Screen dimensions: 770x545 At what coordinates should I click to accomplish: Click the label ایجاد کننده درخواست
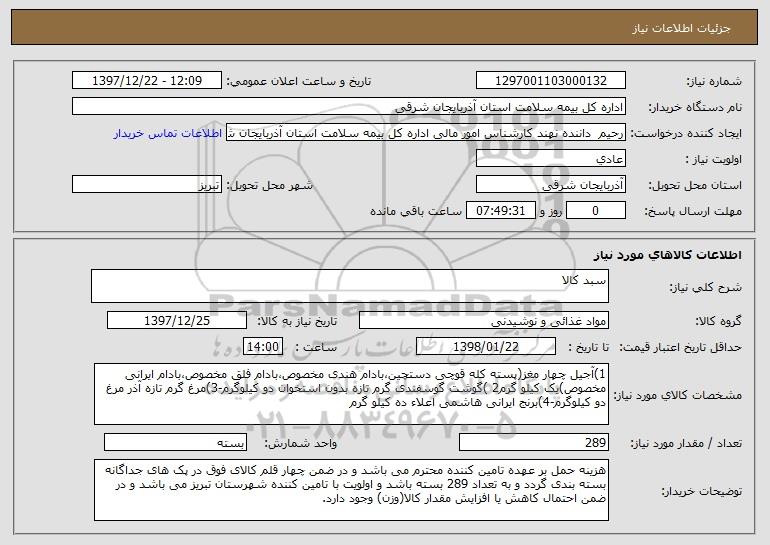tap(686, 133)
